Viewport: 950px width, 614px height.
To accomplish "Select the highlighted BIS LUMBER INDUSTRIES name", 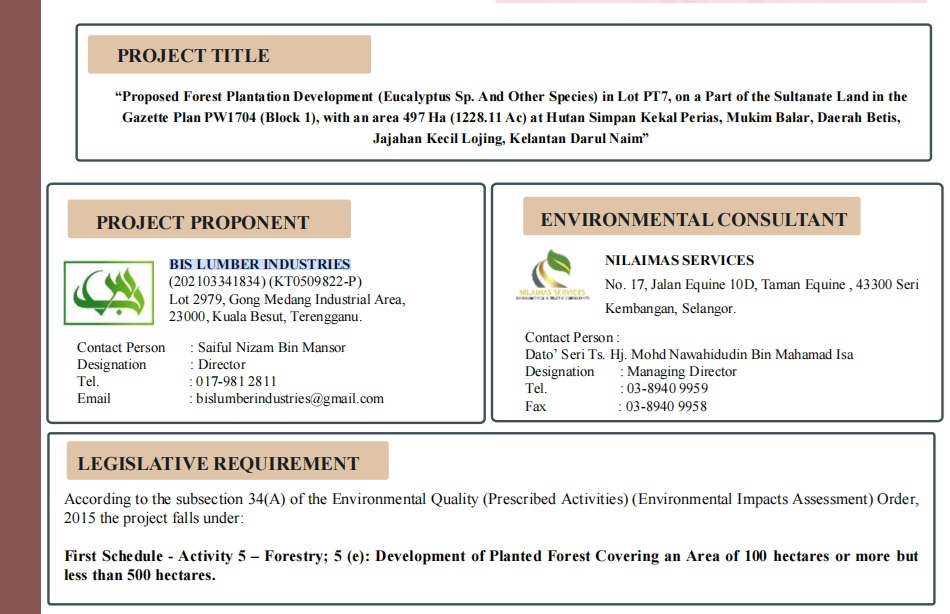I will pyautogui.click(x=259, y=264).
